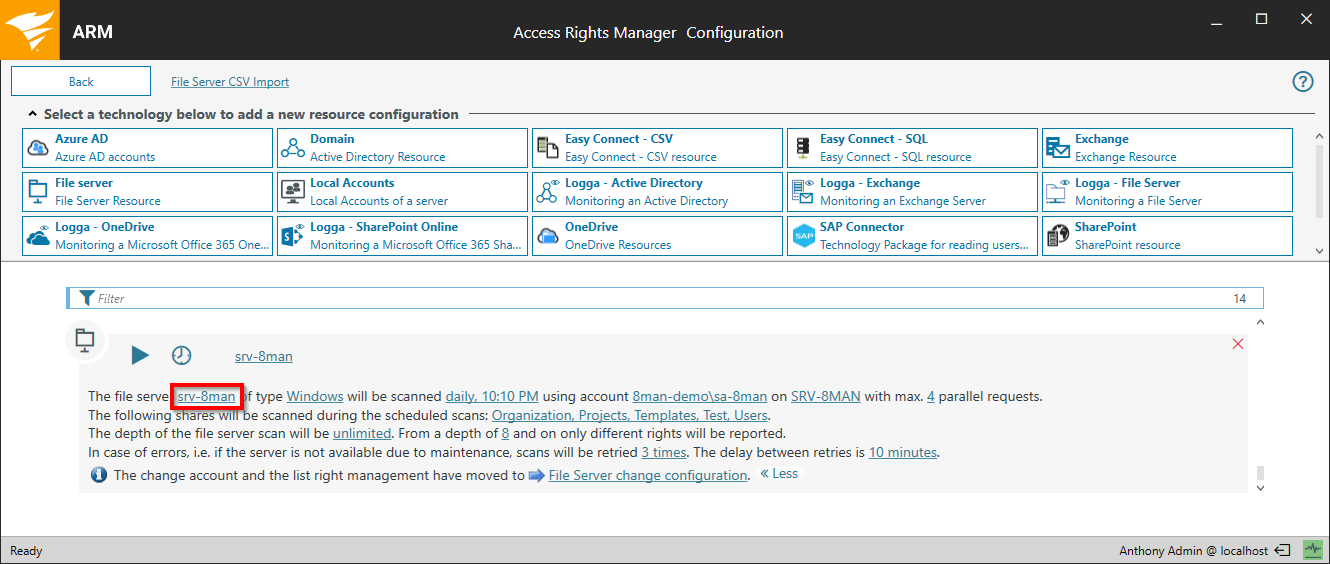
Task: Select the Easy Connect - CSV tile
Action: (657, 148)
